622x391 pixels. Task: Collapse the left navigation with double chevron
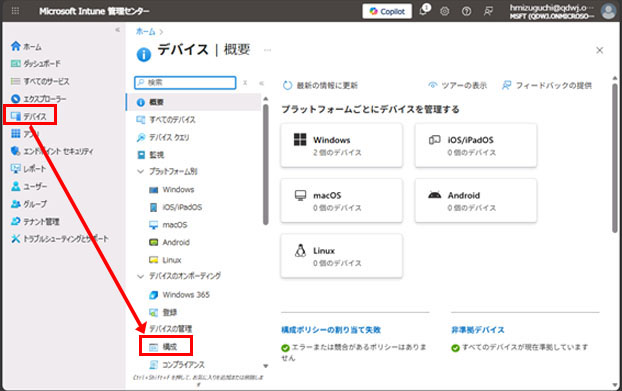(x=117, y=30)
